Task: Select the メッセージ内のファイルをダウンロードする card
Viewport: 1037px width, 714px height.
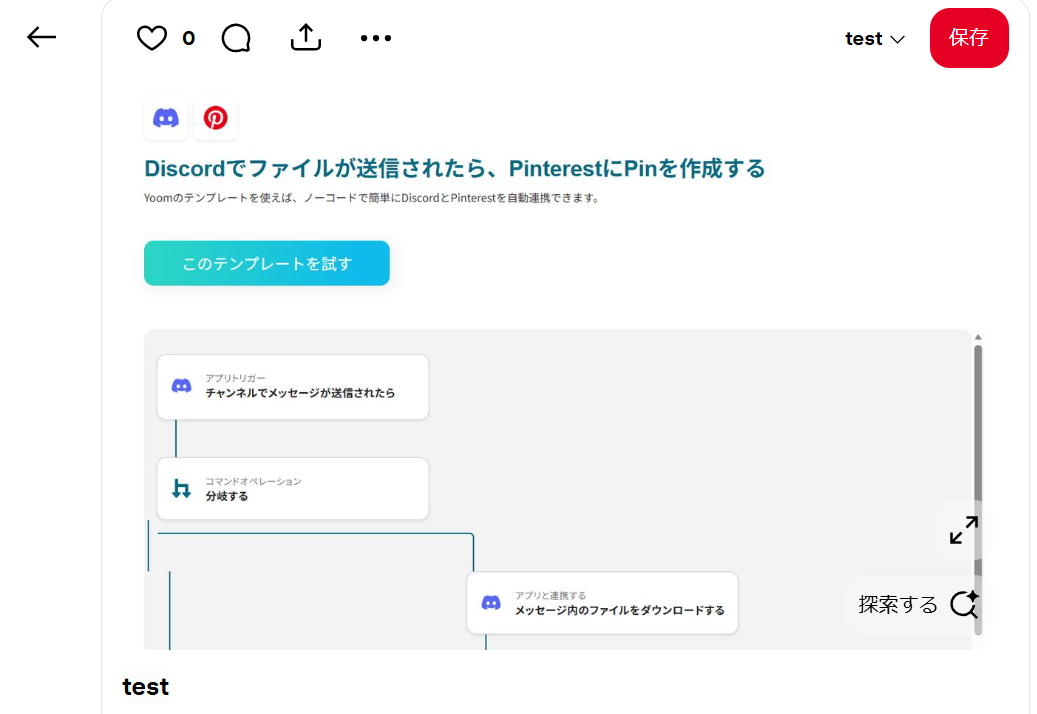Action: 602,603
